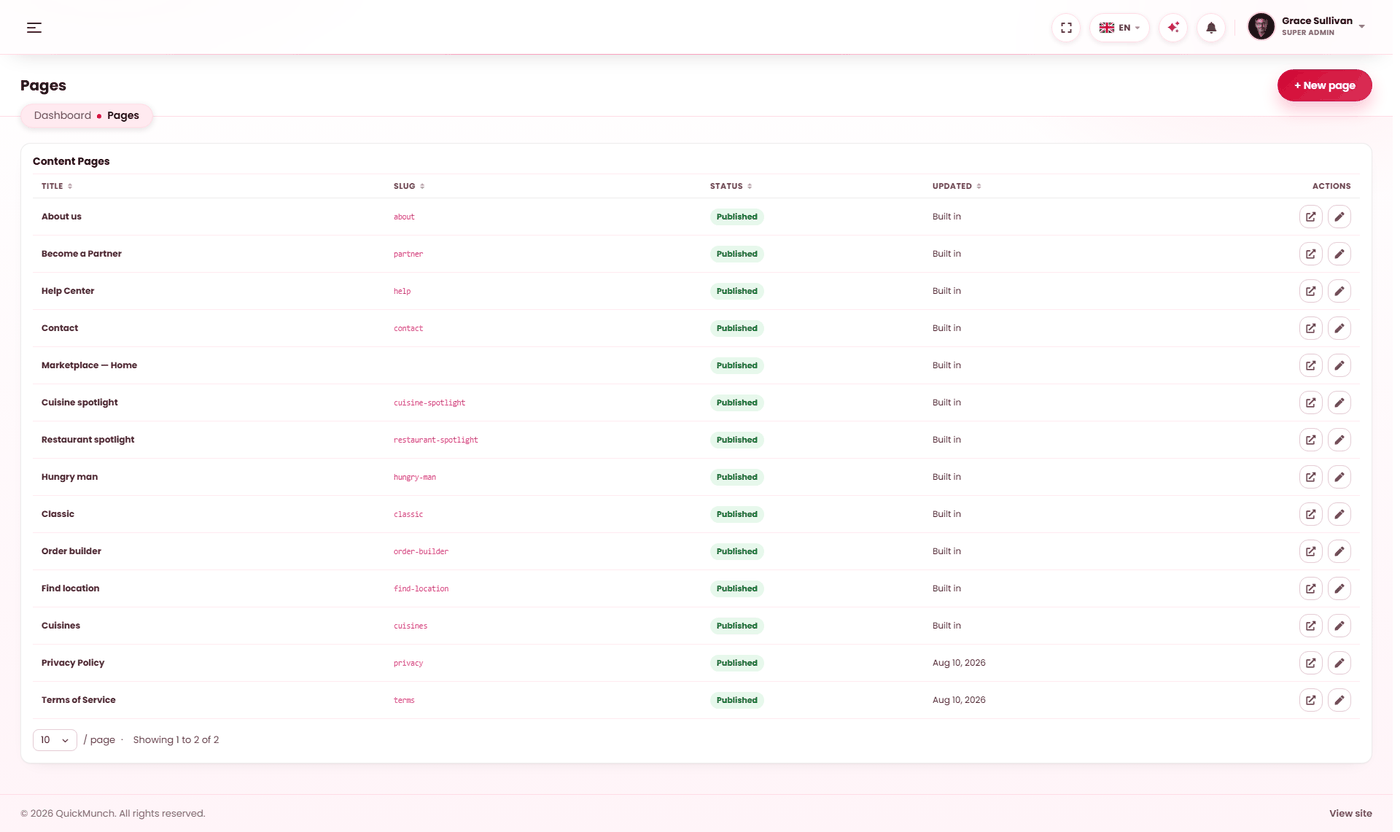
Task: Edit the Hungry man page
Action: pyautogui.click(x=1339, y=477)
